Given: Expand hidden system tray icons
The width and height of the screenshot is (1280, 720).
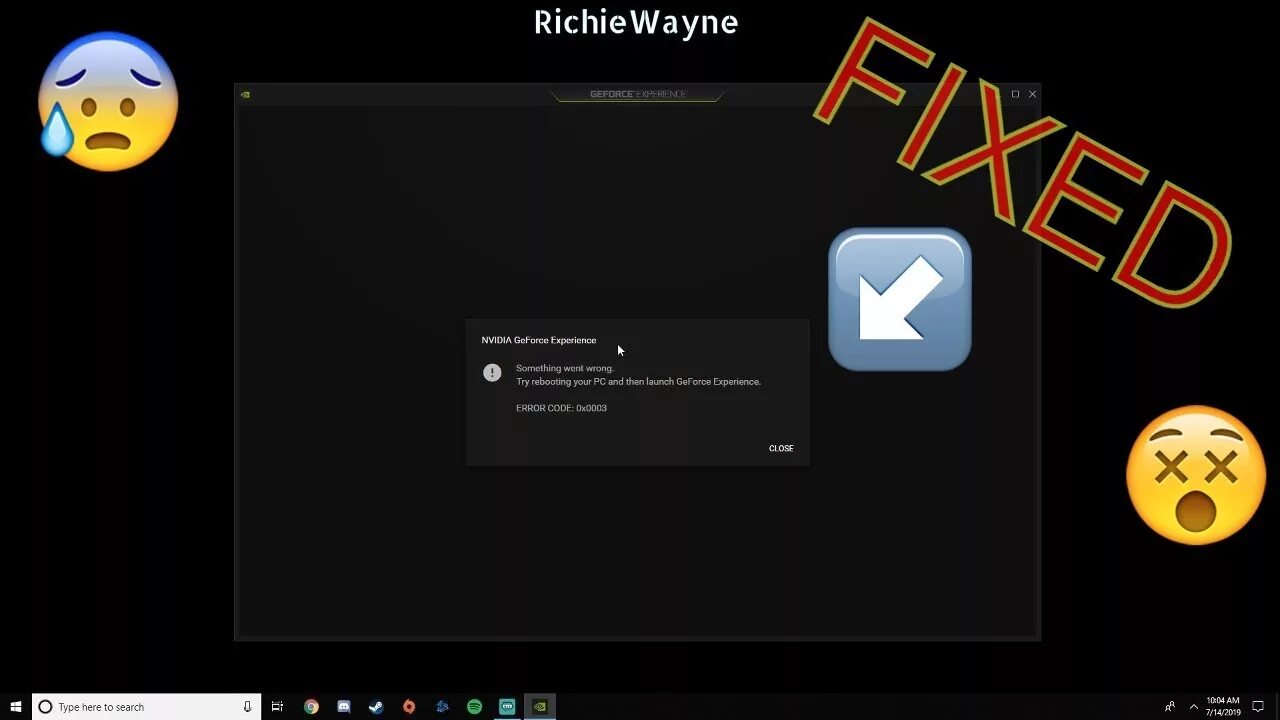Looking at the screenshot, I should (1193, 707).
